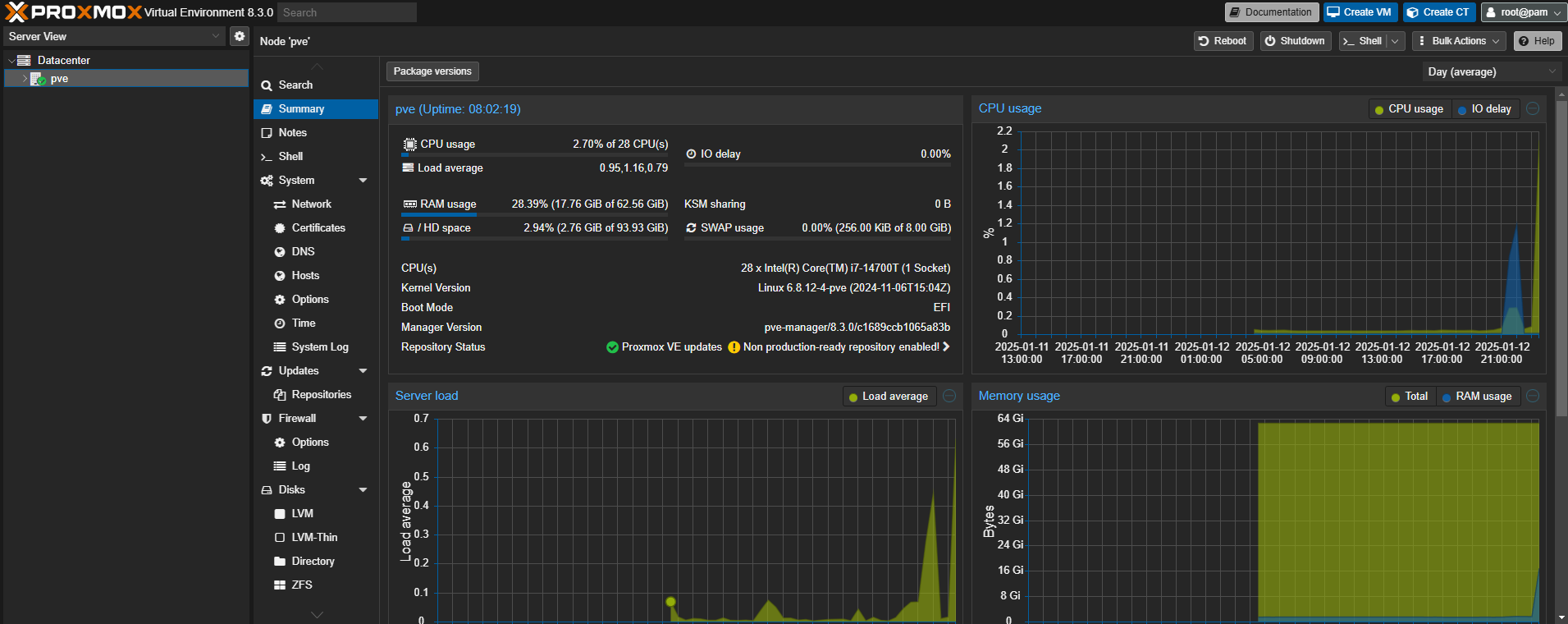Click the Create CT button
Image resolution: width=1568 pixels, height=624 pixels.
[1438, 12]
